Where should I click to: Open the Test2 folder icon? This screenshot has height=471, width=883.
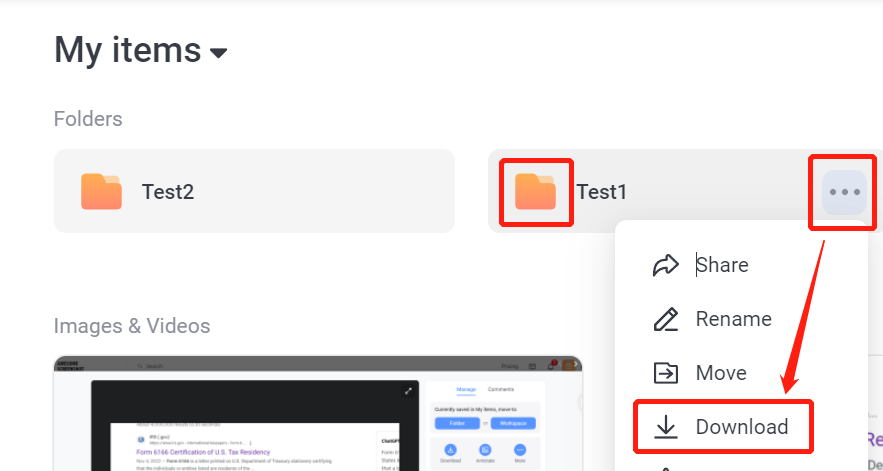[101, 192]
